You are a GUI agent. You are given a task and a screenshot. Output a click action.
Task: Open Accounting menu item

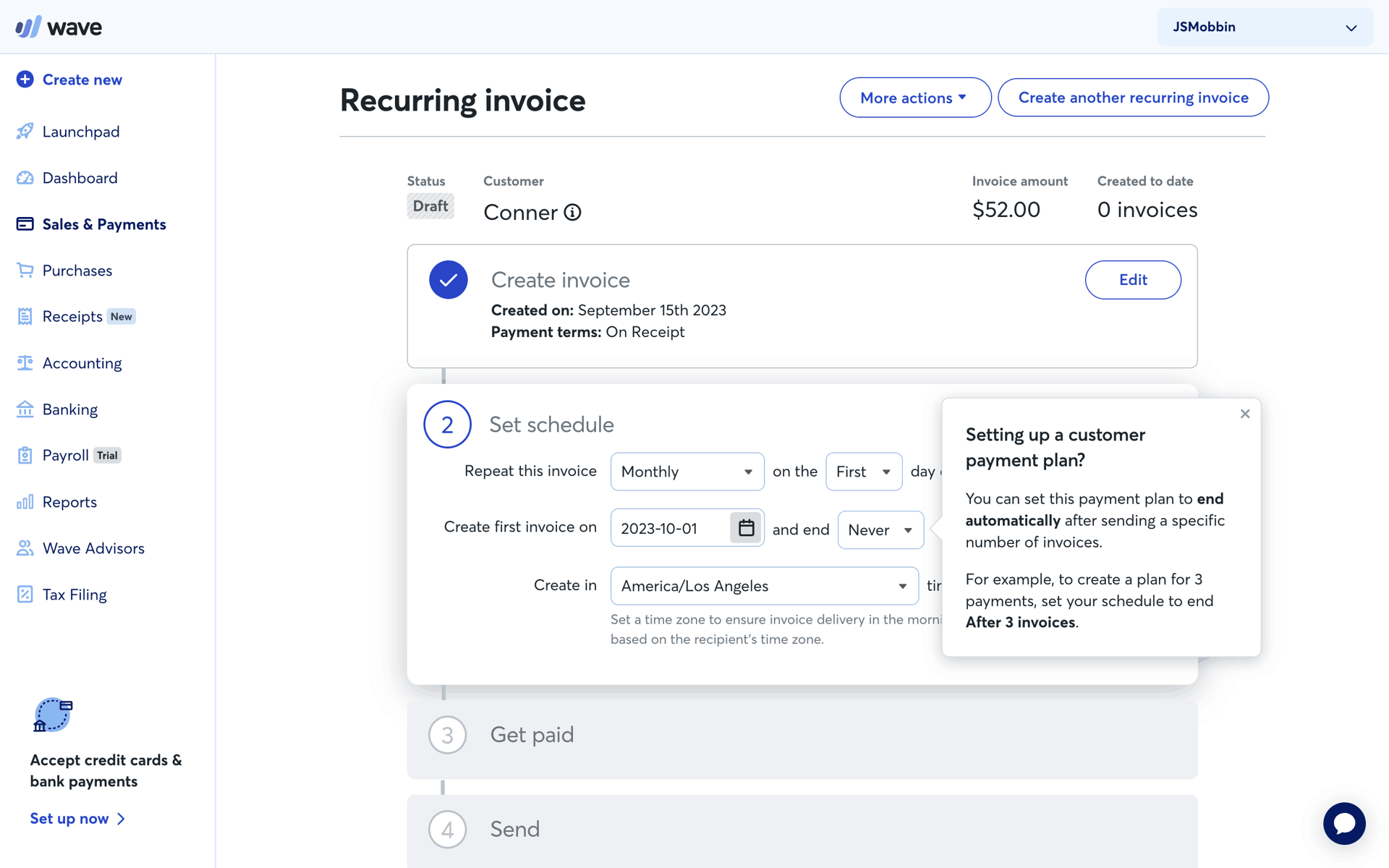point(82,363)
